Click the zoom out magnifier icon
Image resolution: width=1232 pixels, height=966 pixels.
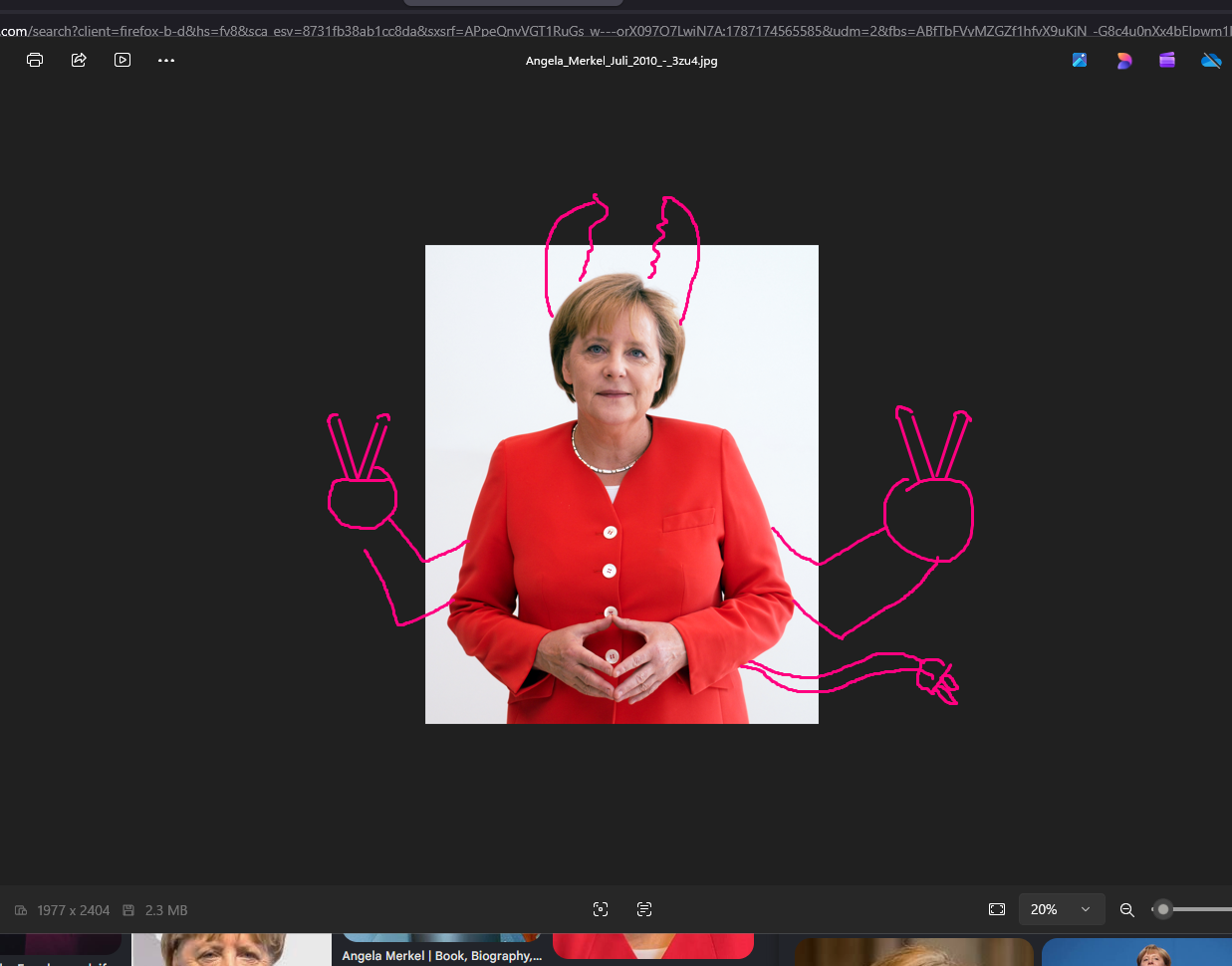point(1127,909)
